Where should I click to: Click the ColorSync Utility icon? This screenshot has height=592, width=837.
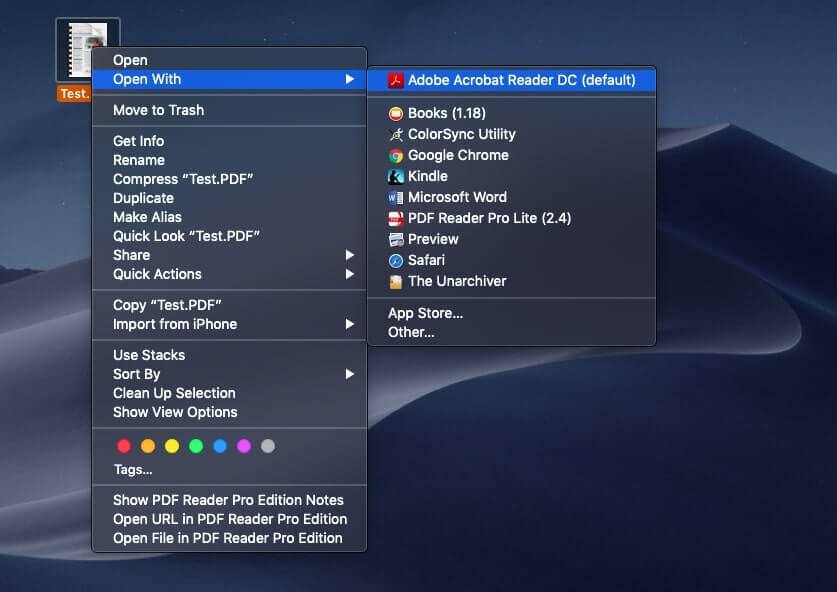click(x=396, y=135)
